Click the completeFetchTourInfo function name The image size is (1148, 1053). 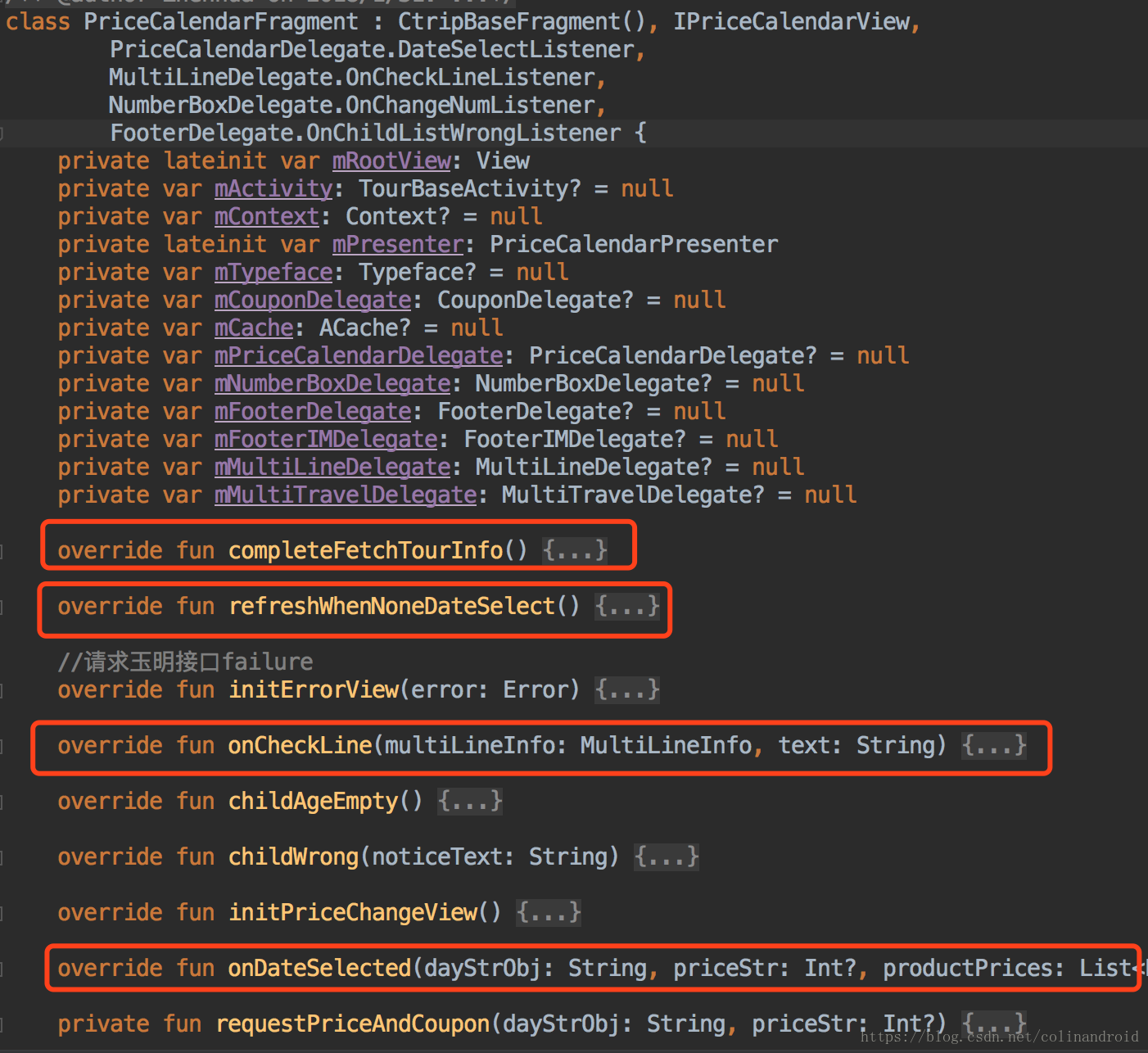[x=365, y=550]
